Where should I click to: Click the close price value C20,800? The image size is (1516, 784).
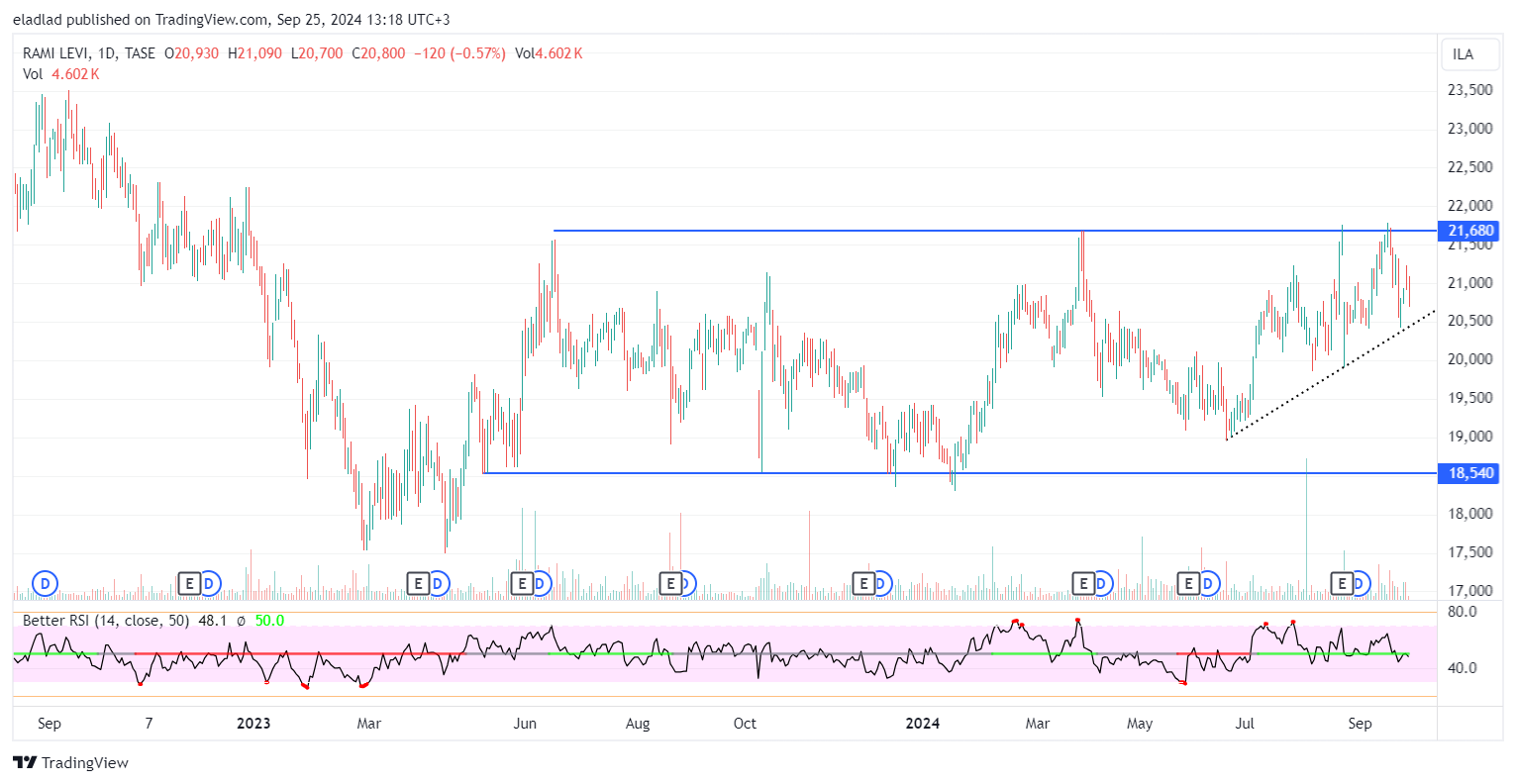click(x=378, y=53)
